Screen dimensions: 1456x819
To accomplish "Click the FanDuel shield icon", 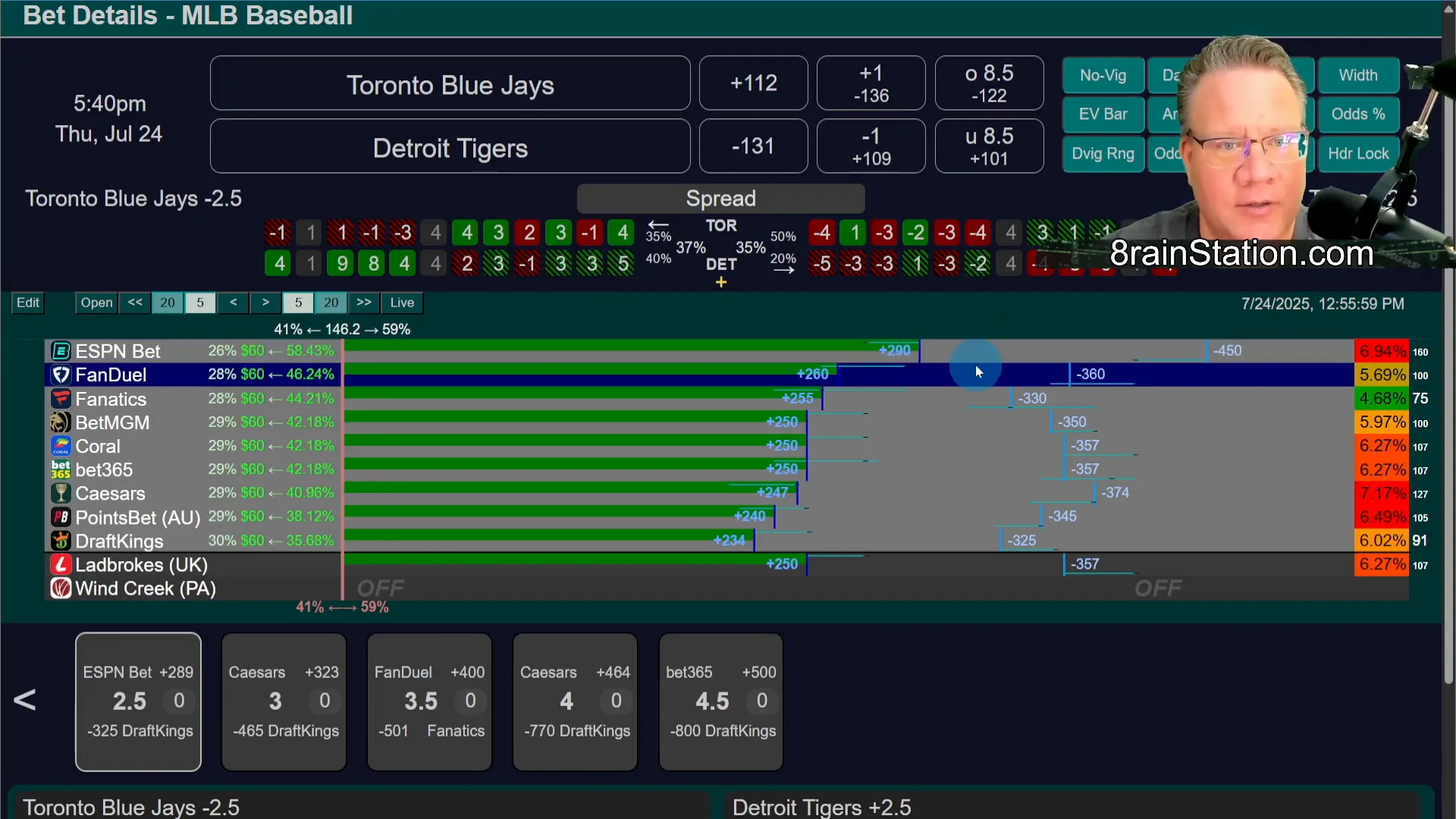I will [x=61, y=375].
